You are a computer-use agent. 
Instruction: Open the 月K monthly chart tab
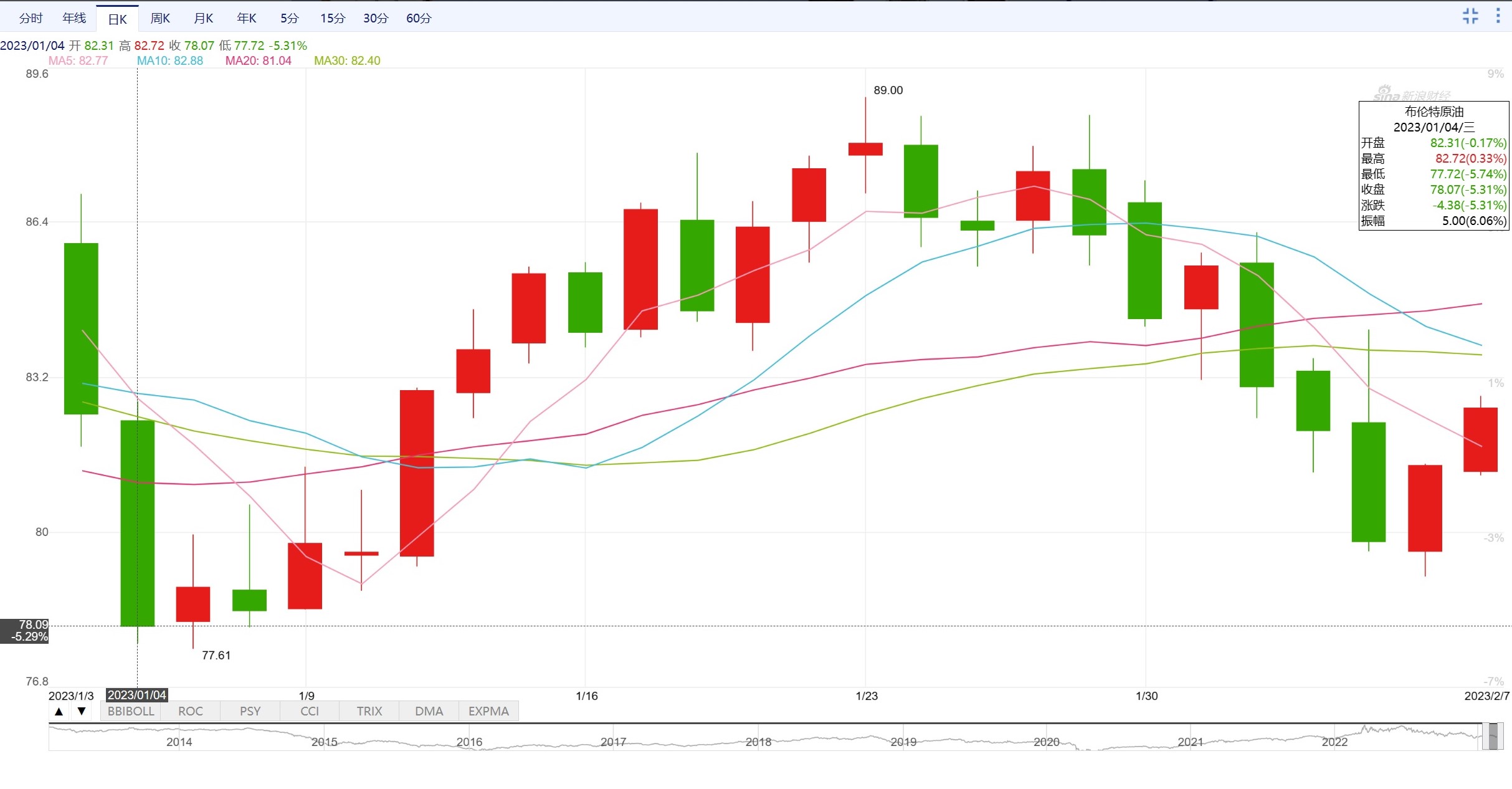[x=203, y=18]
